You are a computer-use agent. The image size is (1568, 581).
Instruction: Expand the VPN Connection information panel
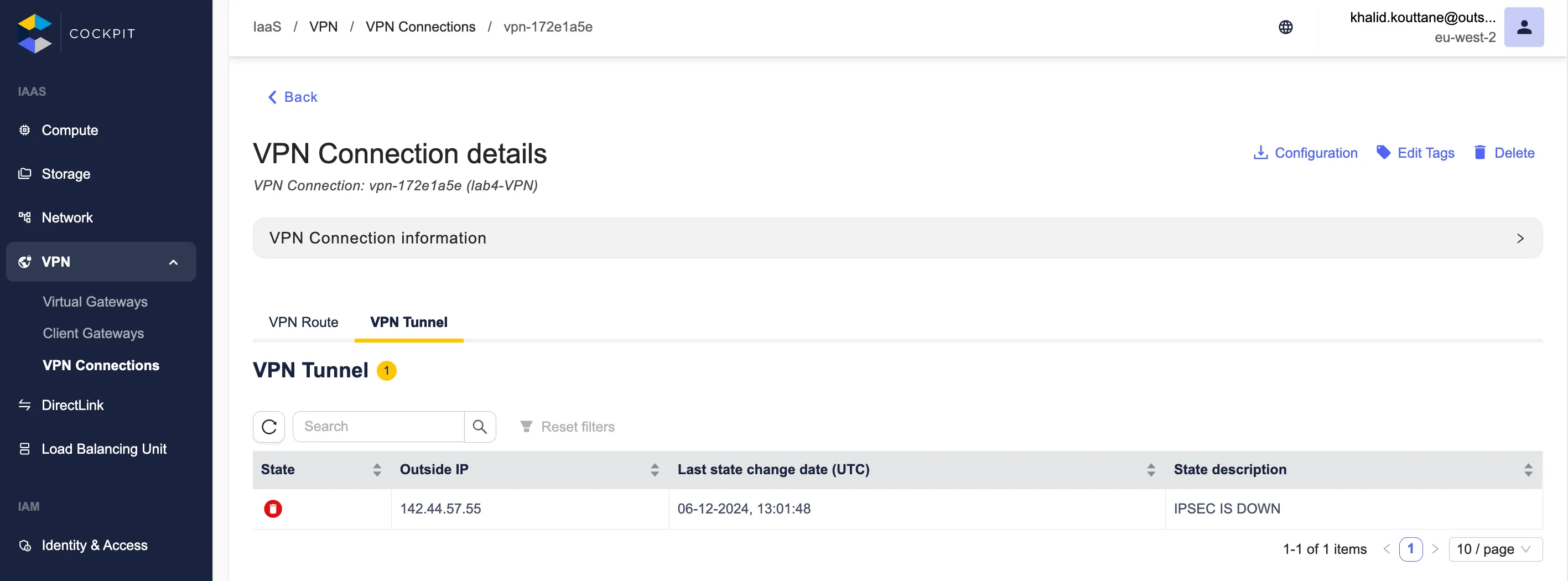pos(1519,238)
